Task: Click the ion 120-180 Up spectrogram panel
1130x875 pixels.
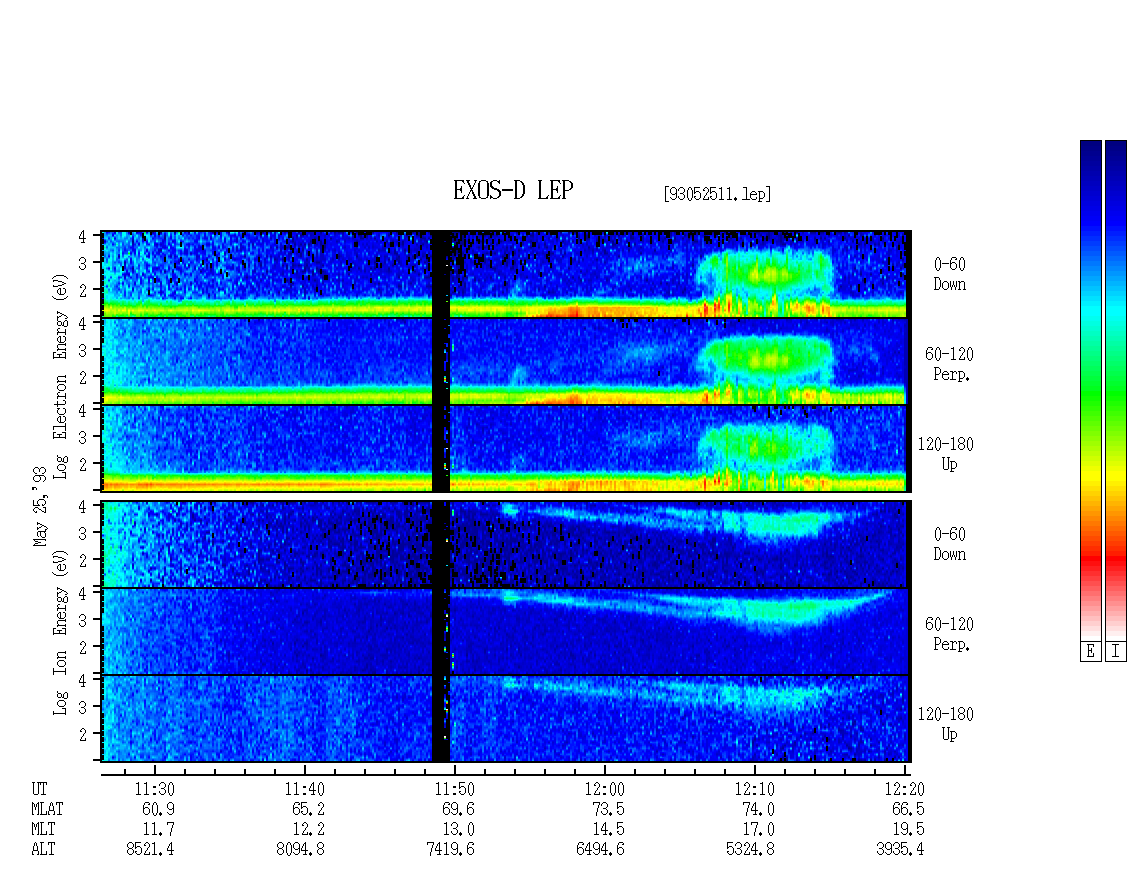Action: pyautogui.click(x=506, y=718)
